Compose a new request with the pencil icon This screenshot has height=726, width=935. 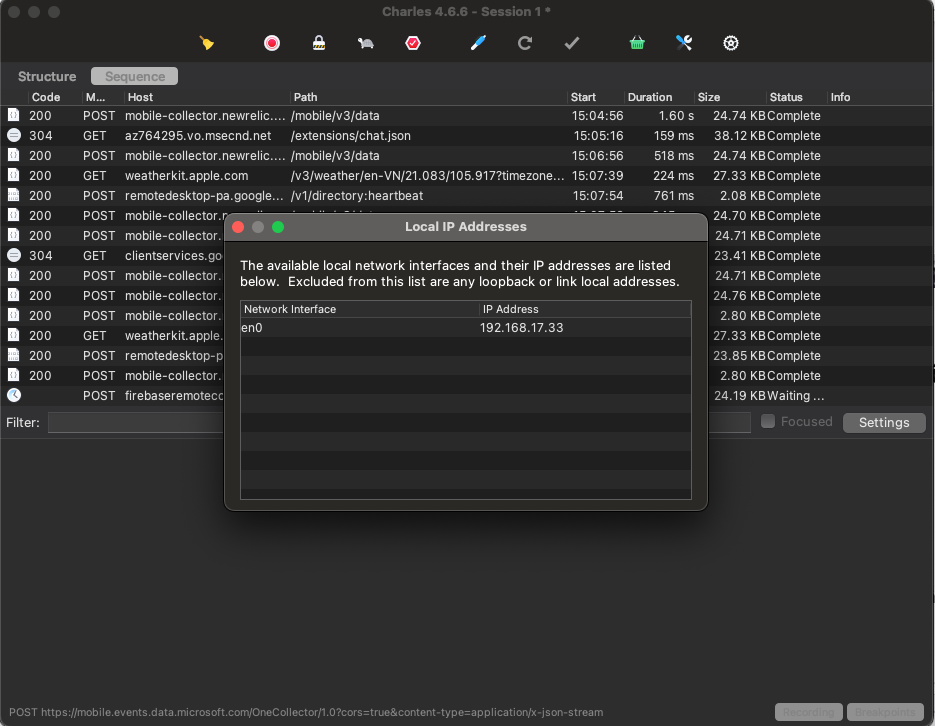477,43
